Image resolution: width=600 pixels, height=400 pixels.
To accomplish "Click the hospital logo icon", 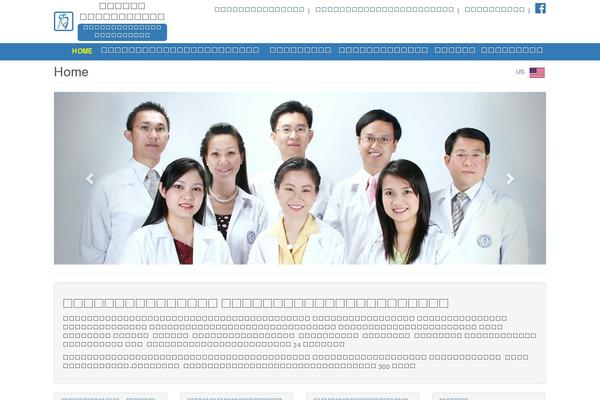I will coord(64,21).
